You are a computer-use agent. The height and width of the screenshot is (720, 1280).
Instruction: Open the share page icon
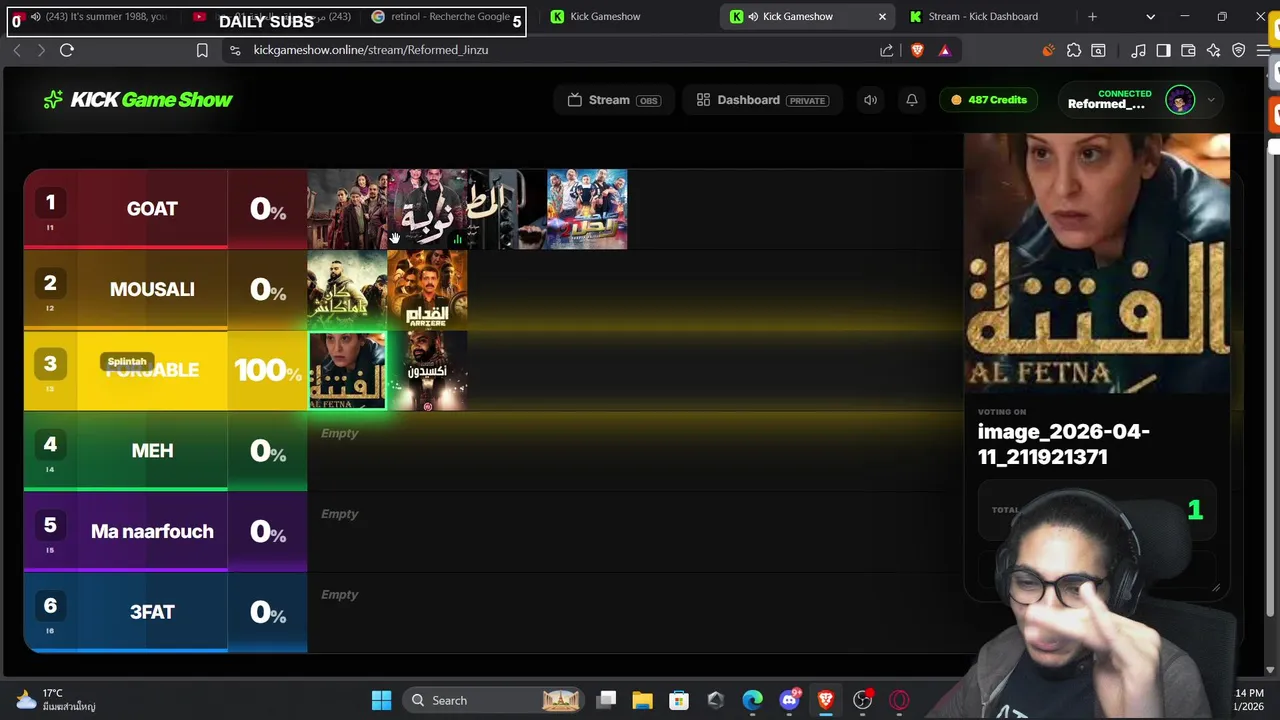tap(887, 50)
